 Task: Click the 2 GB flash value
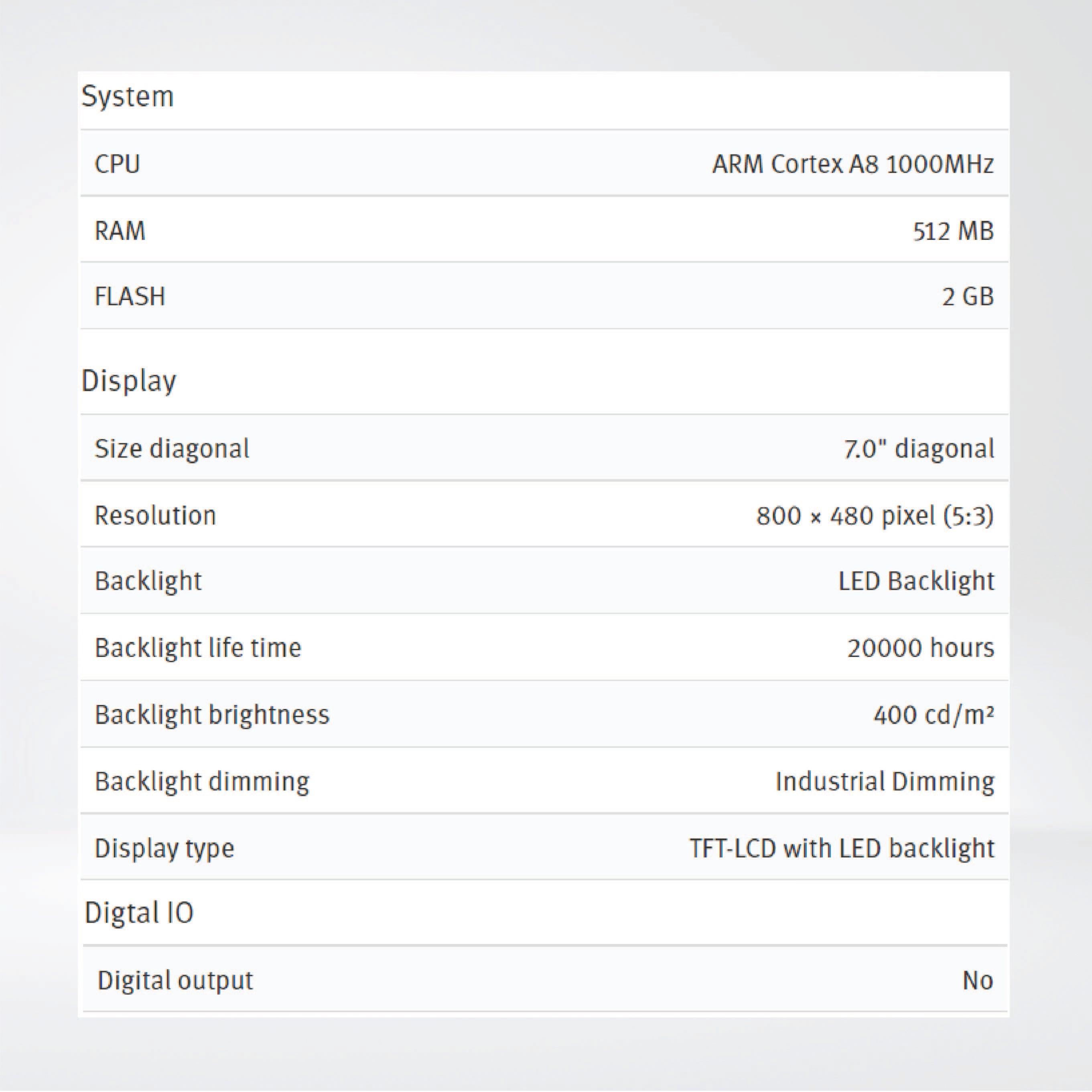(x=967, y=297)
